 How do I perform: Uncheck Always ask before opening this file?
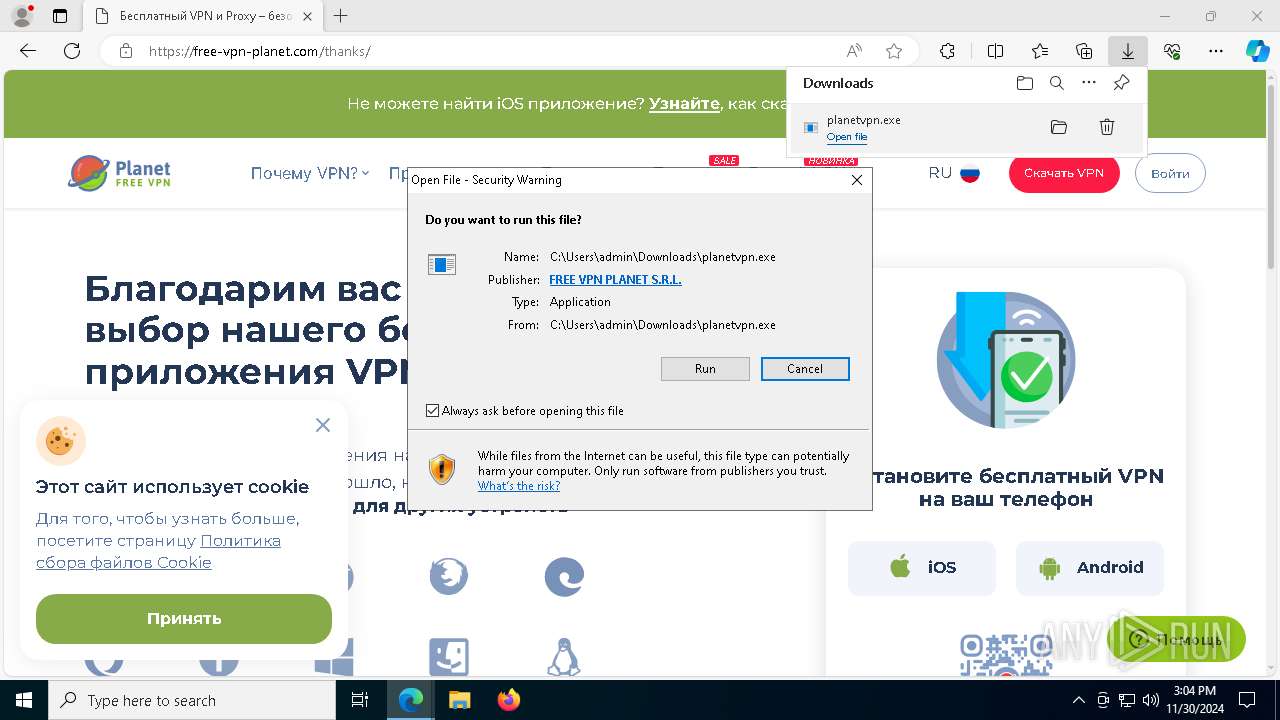[433, 411]
